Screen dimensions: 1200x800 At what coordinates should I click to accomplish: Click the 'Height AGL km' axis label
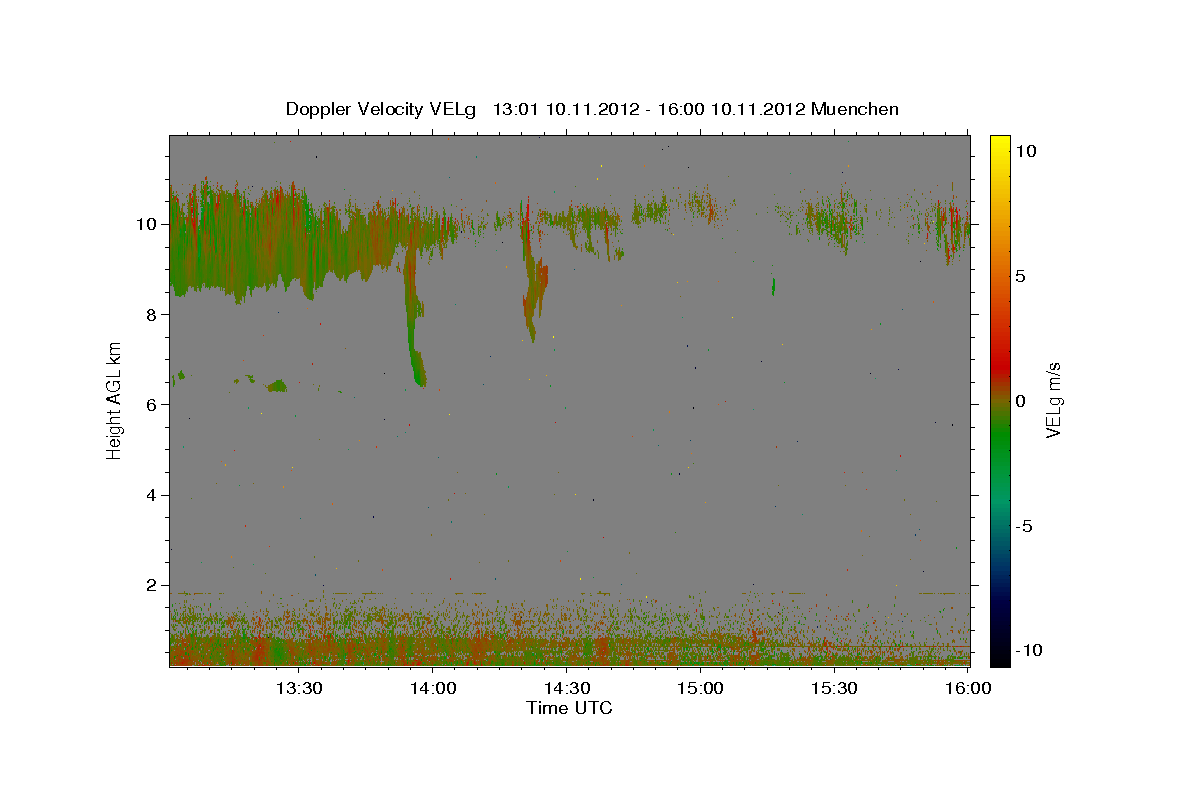click(115, 400)
